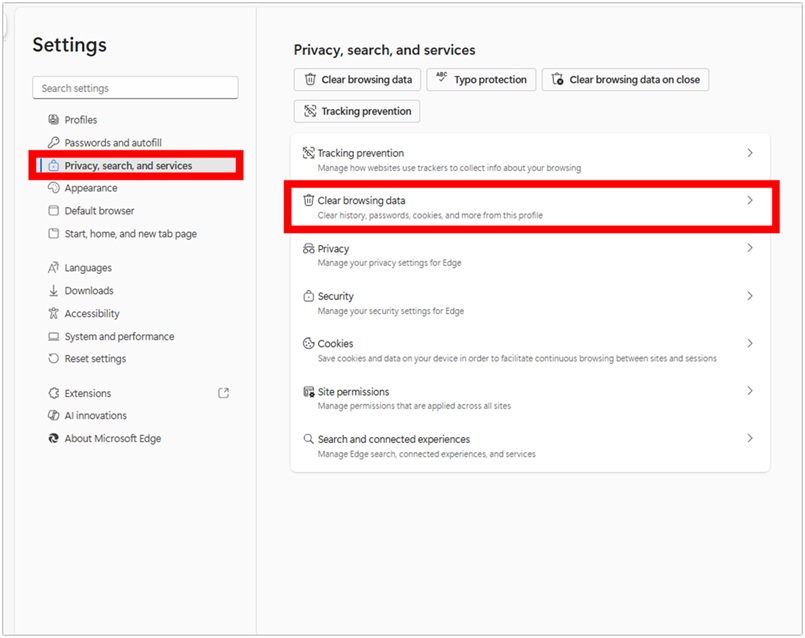
Task: Click the Reset settings icon
Action: (54, 359)
